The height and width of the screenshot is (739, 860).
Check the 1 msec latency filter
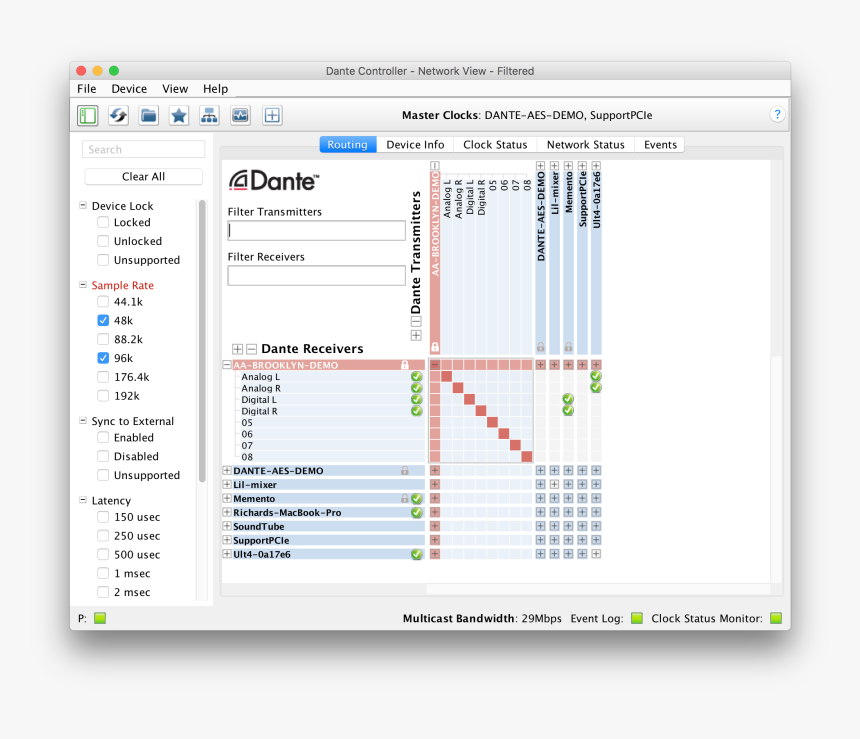click(103, 573)
